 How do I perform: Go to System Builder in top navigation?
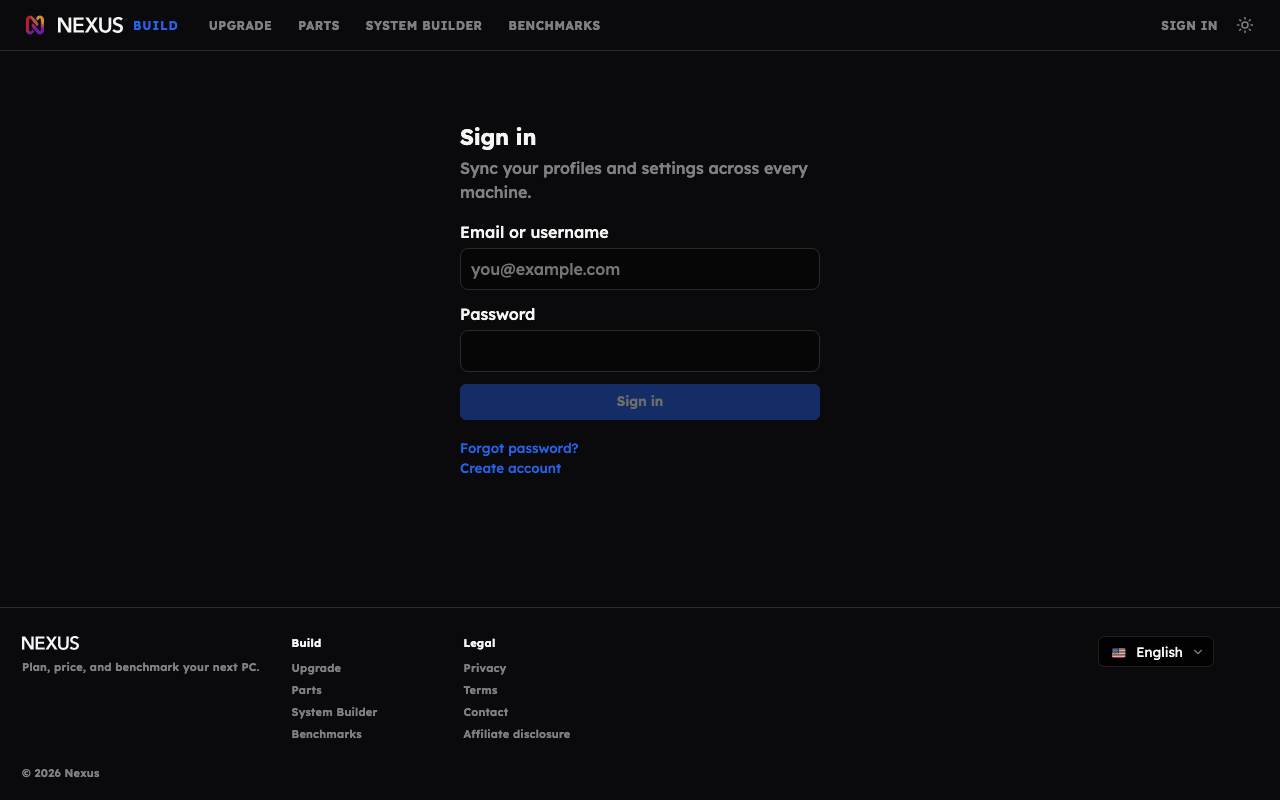click(424, 26)
